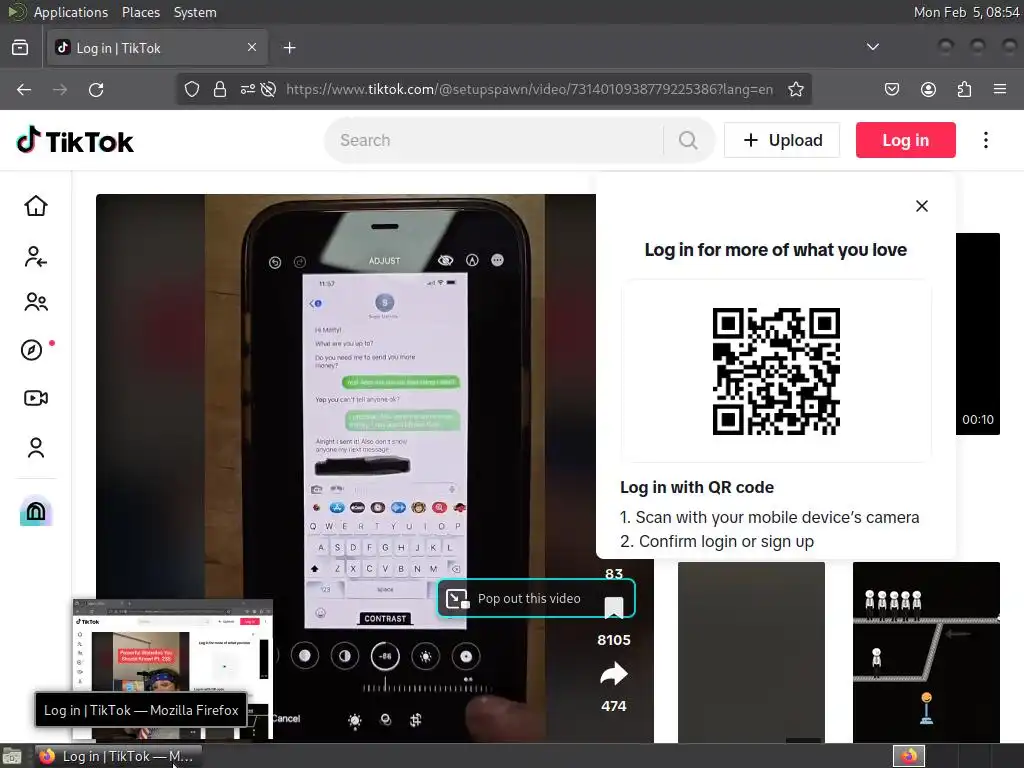Screen dimensions: 1024x768
Task: Click the autoplay blocked icon in address bar
Action: (x=268, y=89)
